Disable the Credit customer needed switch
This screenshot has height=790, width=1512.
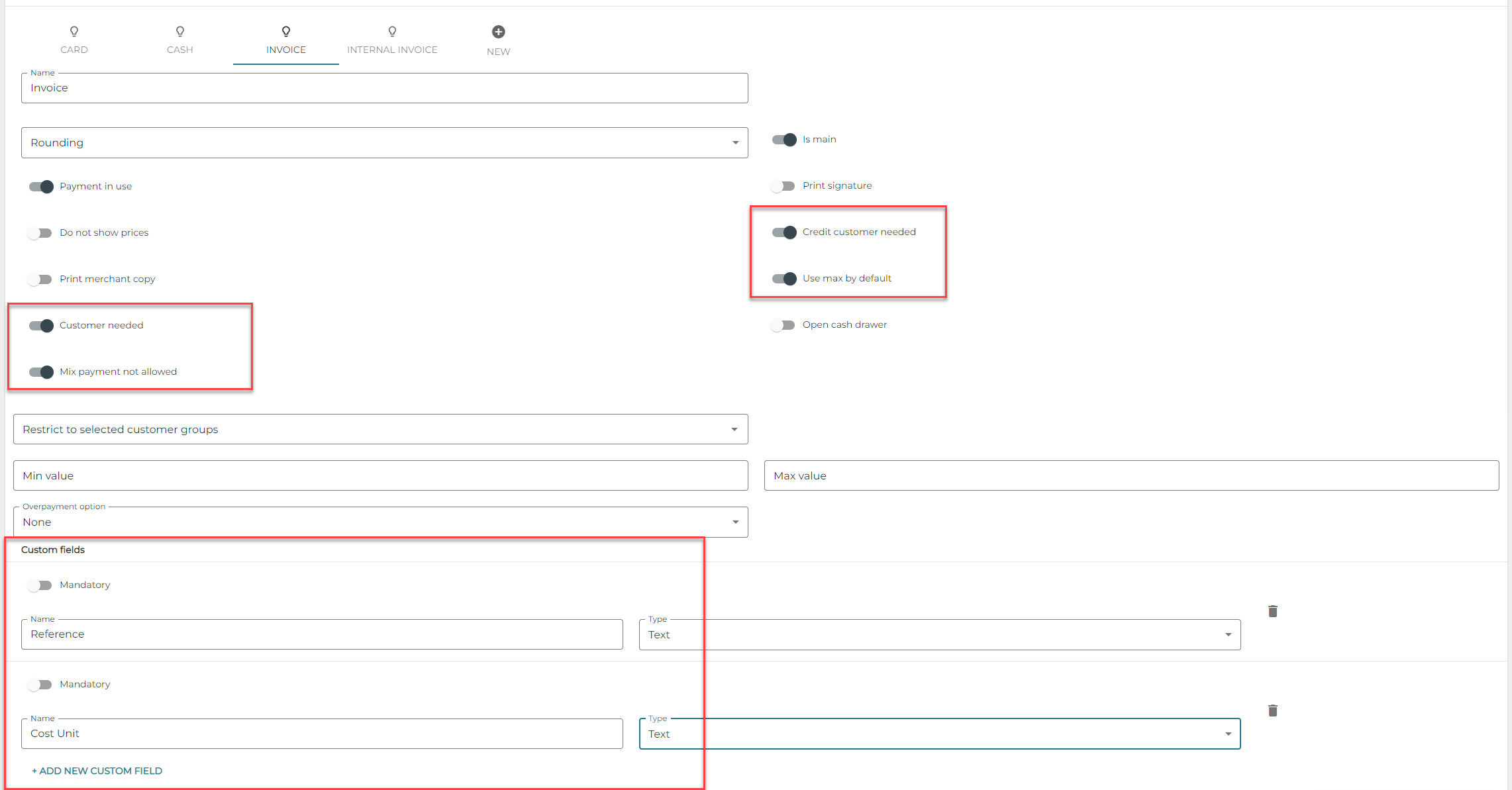[784, 232]
